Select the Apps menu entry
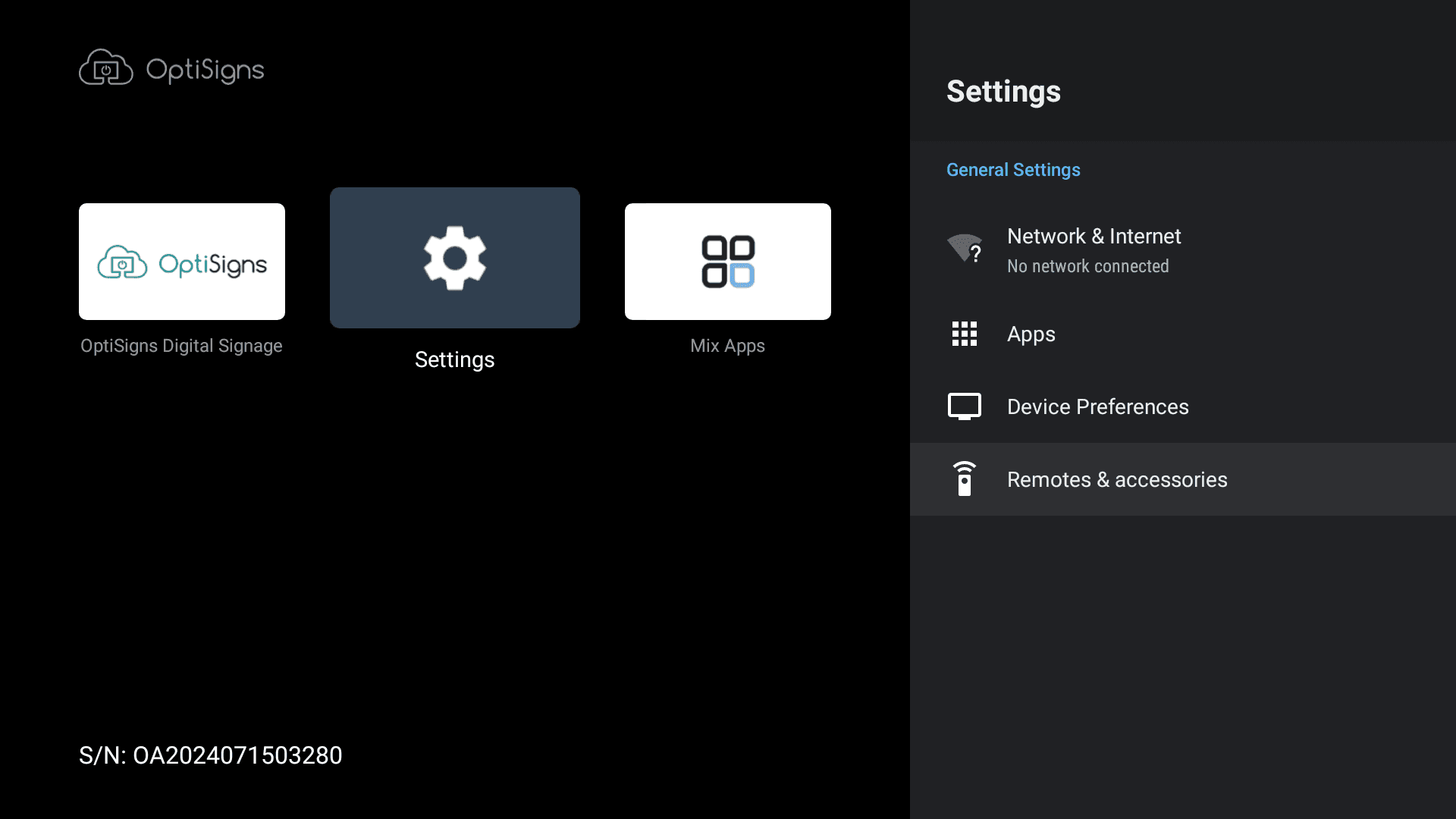Screen dimensions: 1456x819 click(1031, 334)
